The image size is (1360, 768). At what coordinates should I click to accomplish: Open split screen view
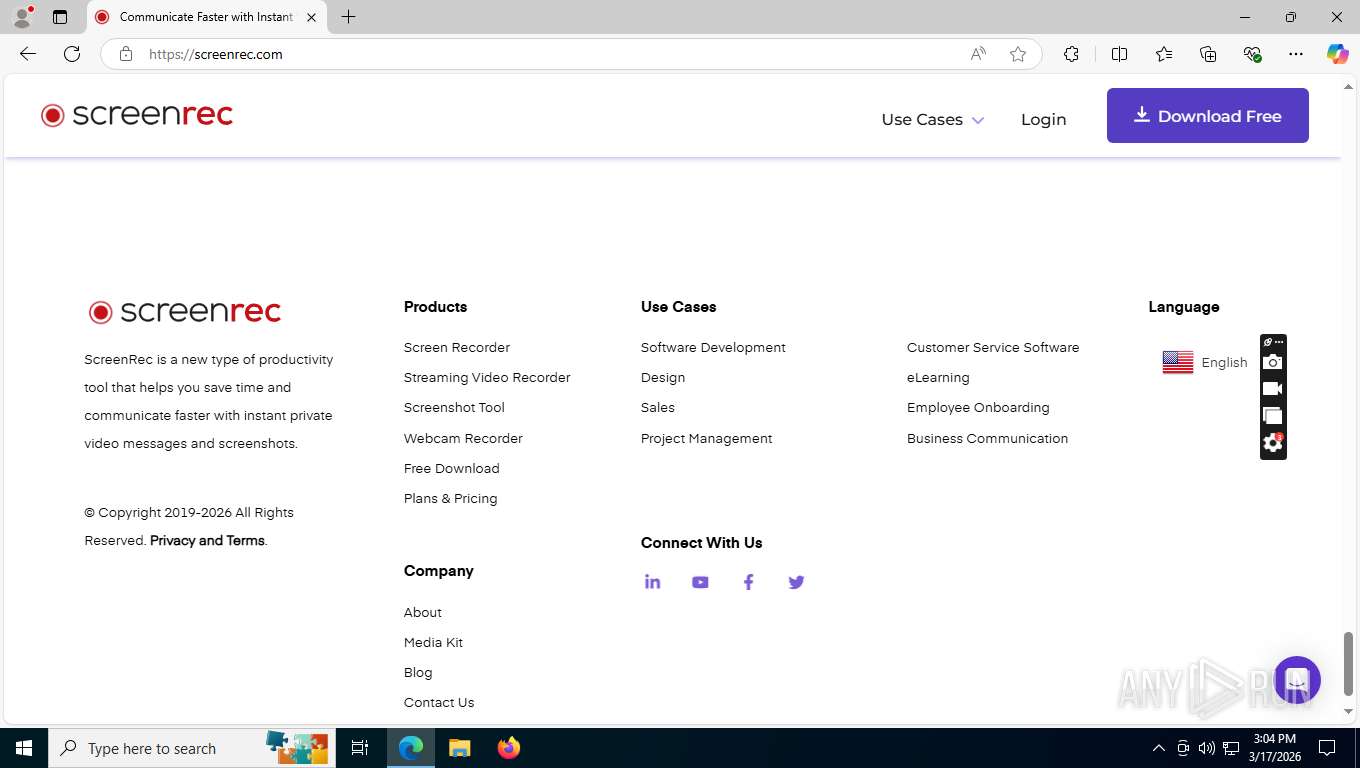pyautogui.click(x=1120, y=54)
